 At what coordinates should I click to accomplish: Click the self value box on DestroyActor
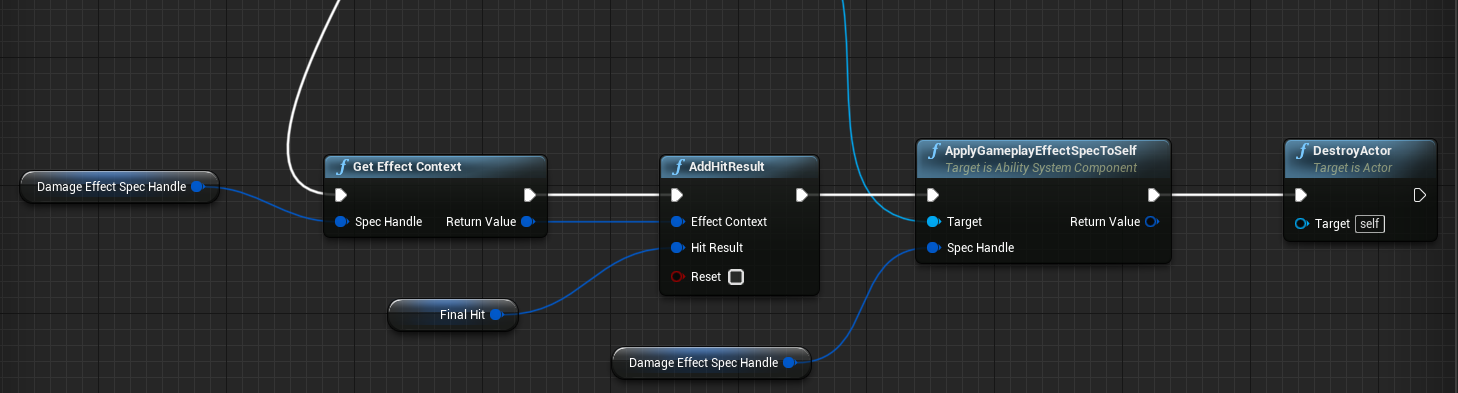[1370, 224]
